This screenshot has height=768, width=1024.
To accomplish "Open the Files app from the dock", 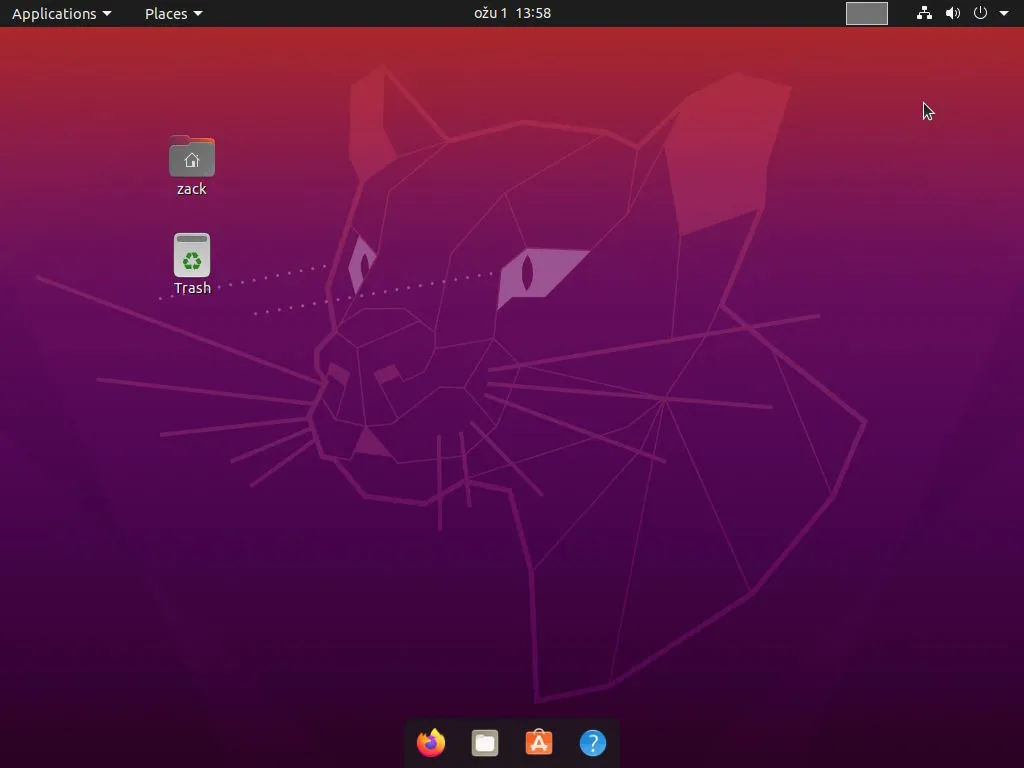I will [484, 743].
